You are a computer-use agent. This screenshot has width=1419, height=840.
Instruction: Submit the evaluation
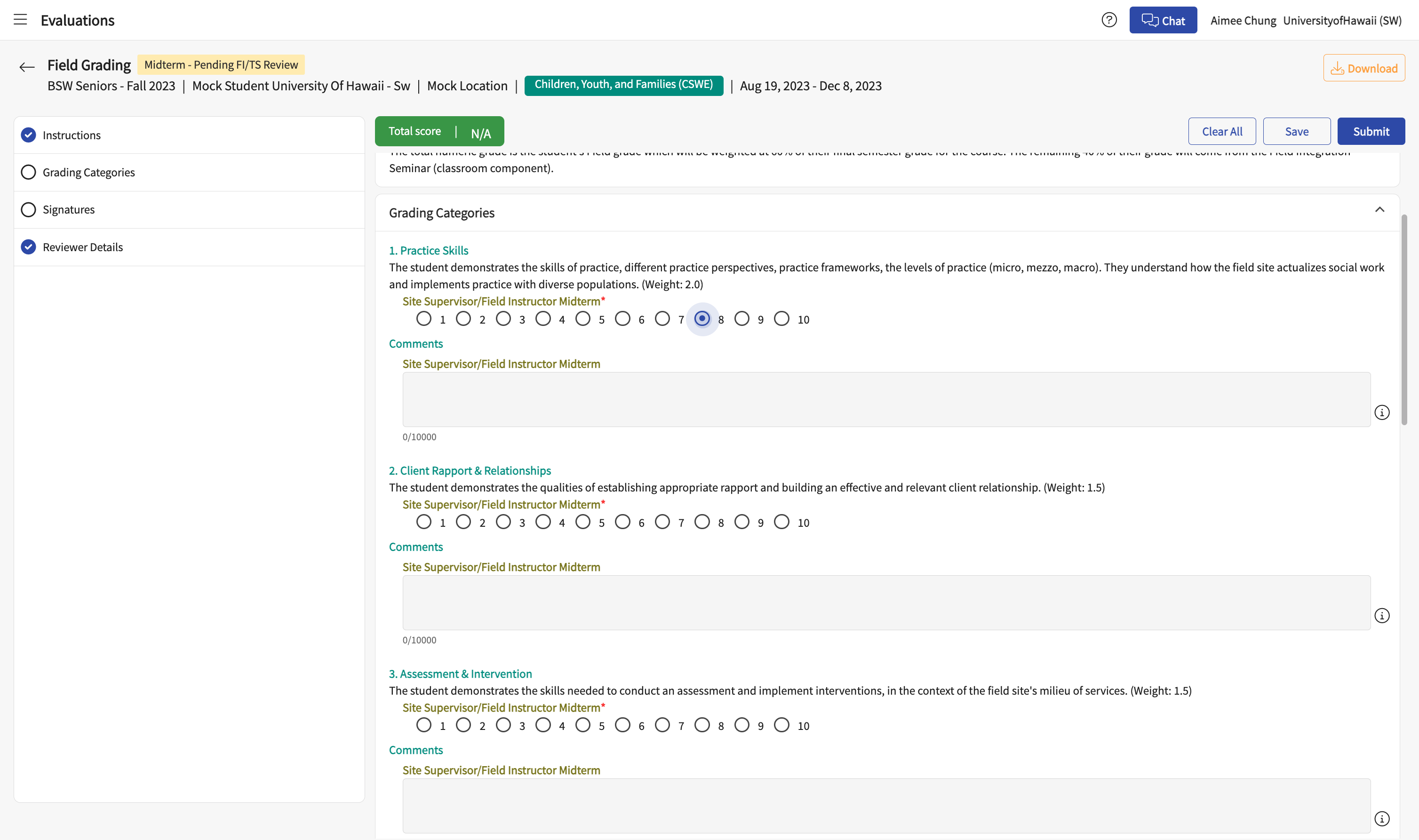point(1371,131)
